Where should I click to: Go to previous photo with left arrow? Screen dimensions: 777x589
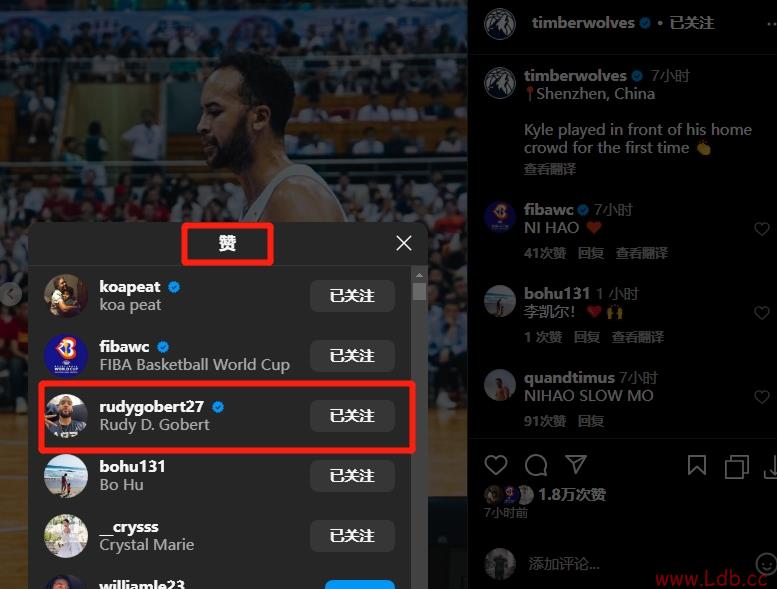coord(10,294)
